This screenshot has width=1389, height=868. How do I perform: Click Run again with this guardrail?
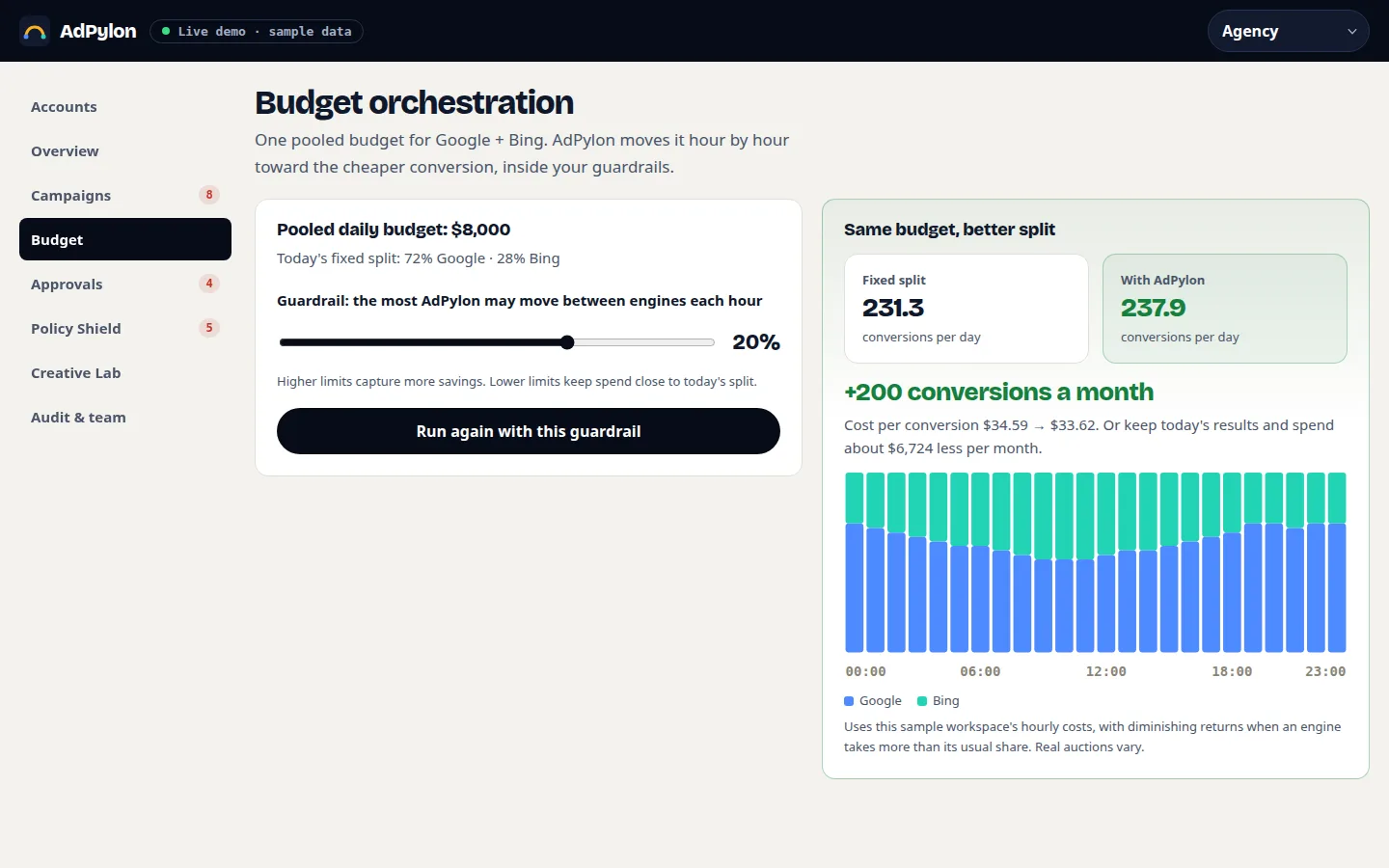click(529, 431)
